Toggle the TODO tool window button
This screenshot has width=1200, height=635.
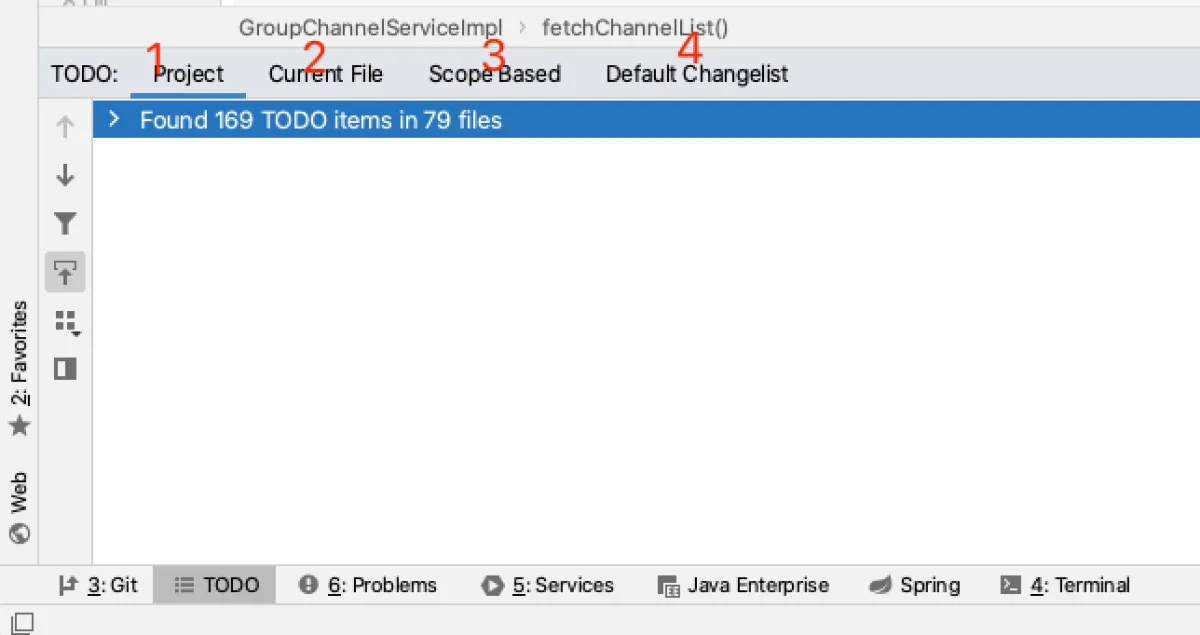(x=216, y=585)
